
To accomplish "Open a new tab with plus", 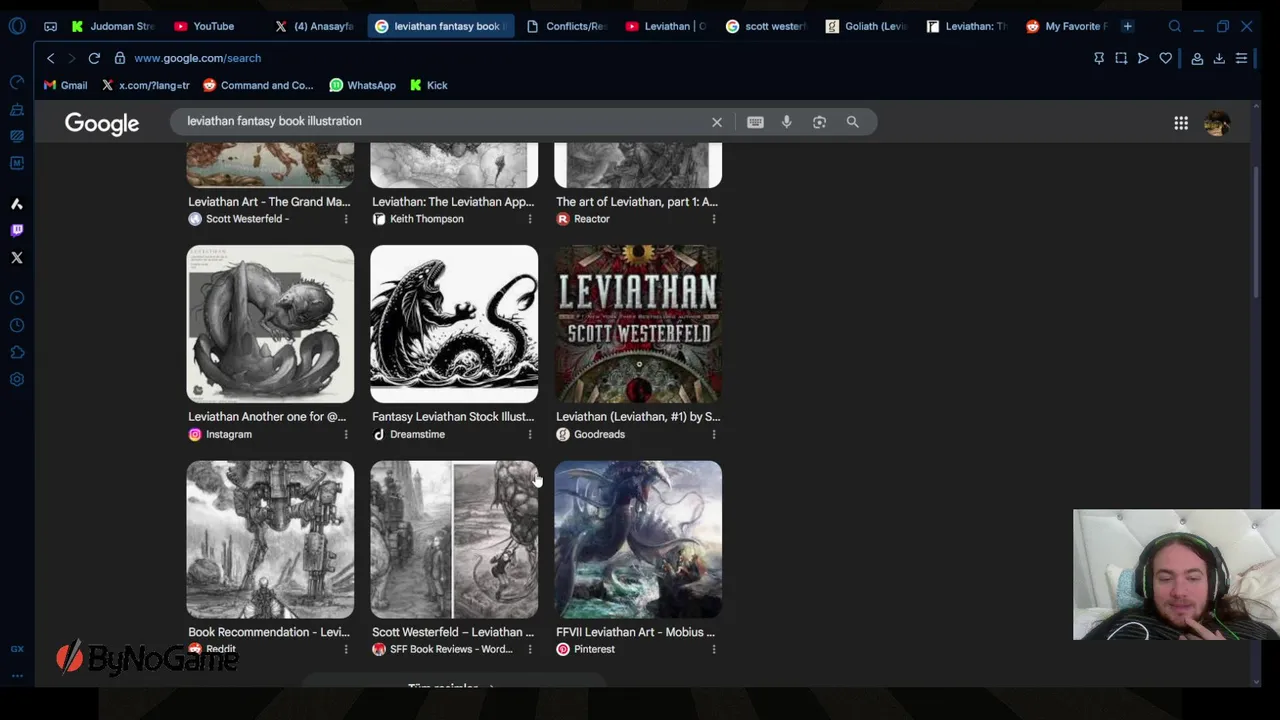I will (1127, 26).
